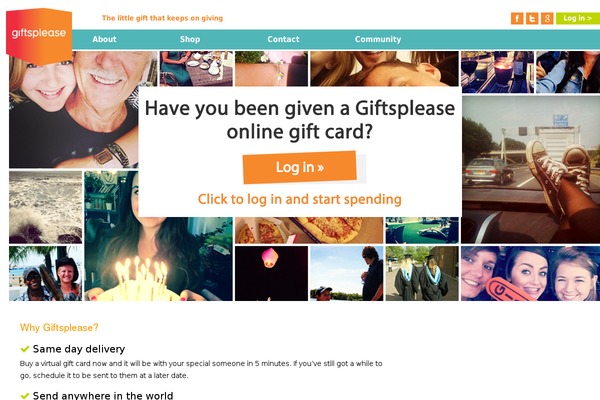
Task: Click the giftsplease logo
Action: (39, 36)
